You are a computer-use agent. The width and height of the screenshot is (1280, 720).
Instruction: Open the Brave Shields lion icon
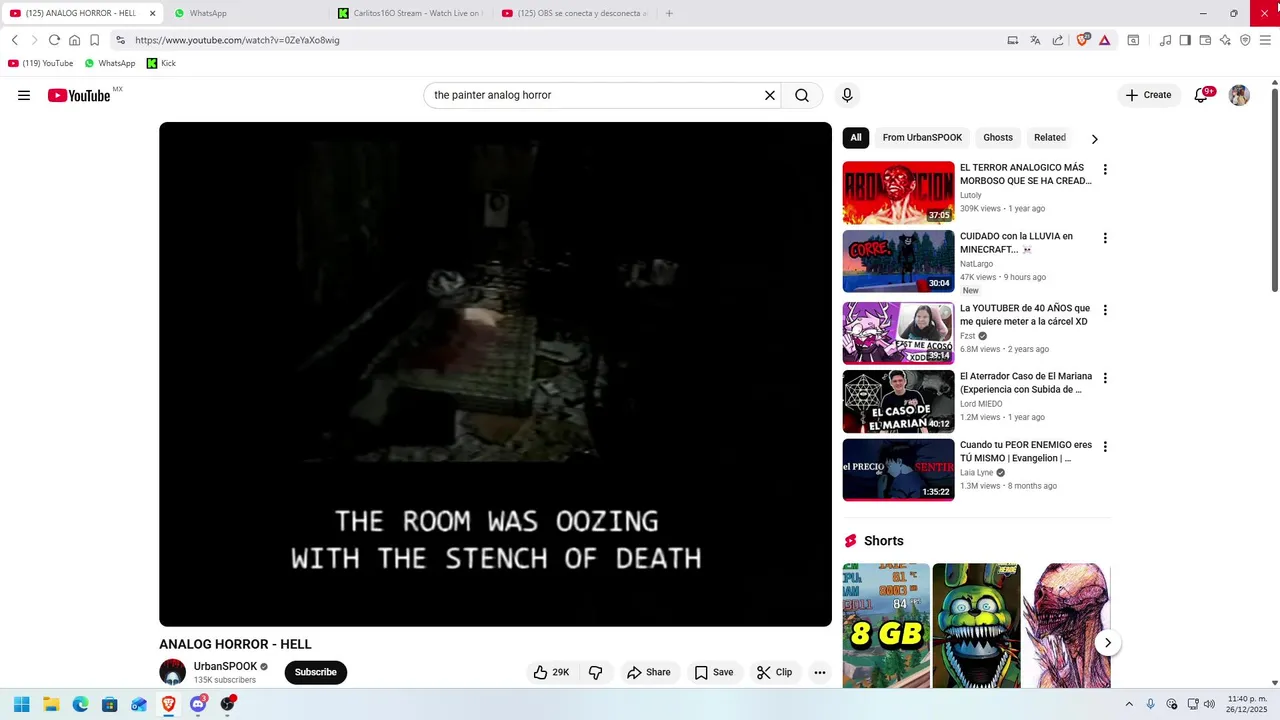point(1082,40)
